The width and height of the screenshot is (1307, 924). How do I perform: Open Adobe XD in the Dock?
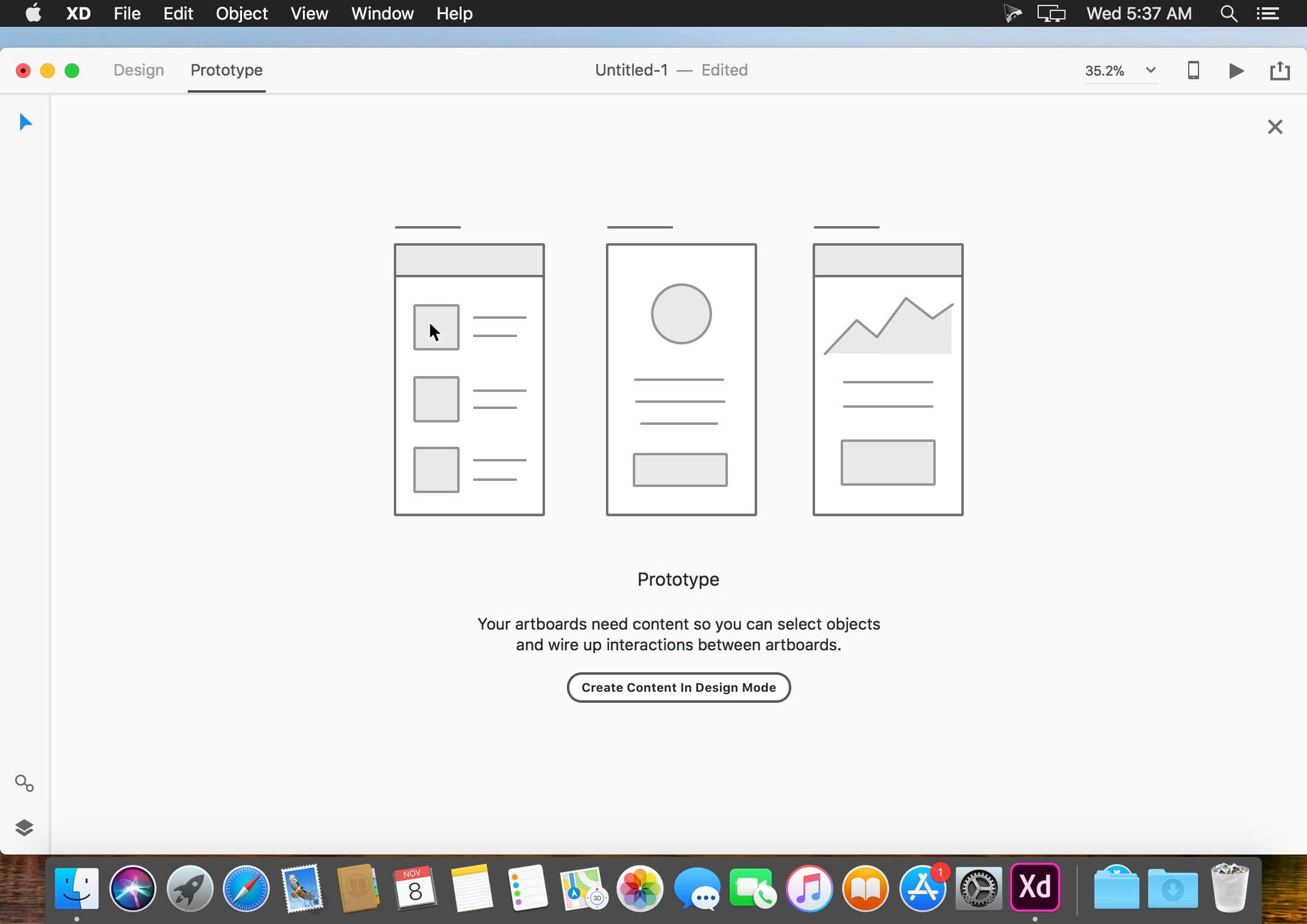tap(1035, 887)
